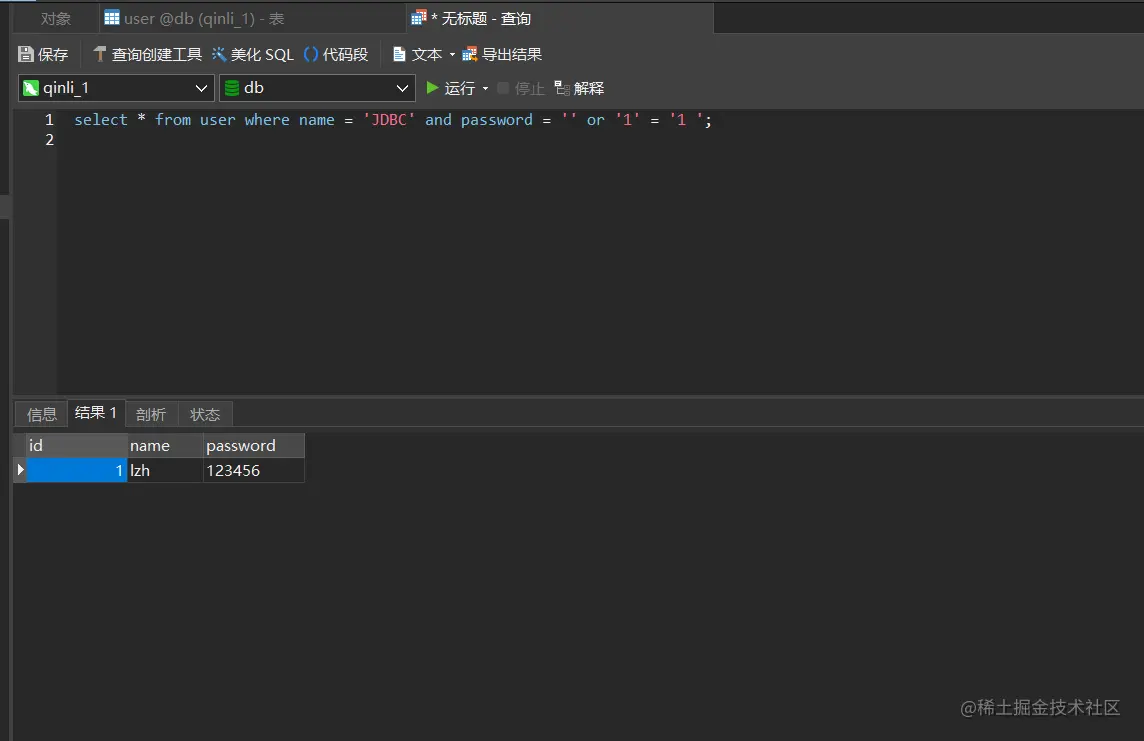Open the Profile (剖析) tab
Screen dimensions: 1144x741
151,414
